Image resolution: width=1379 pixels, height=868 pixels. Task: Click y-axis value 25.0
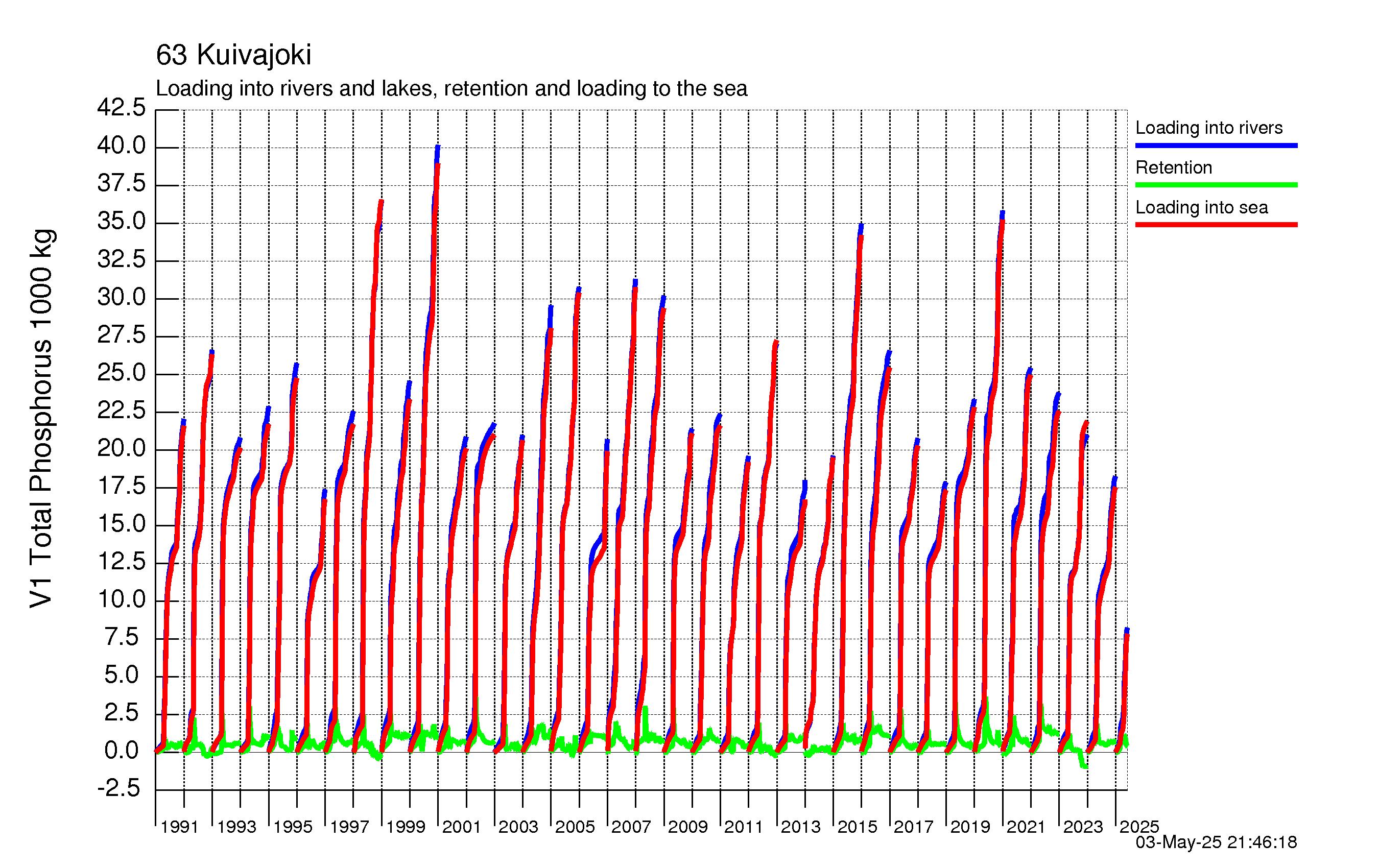[122, 373]
